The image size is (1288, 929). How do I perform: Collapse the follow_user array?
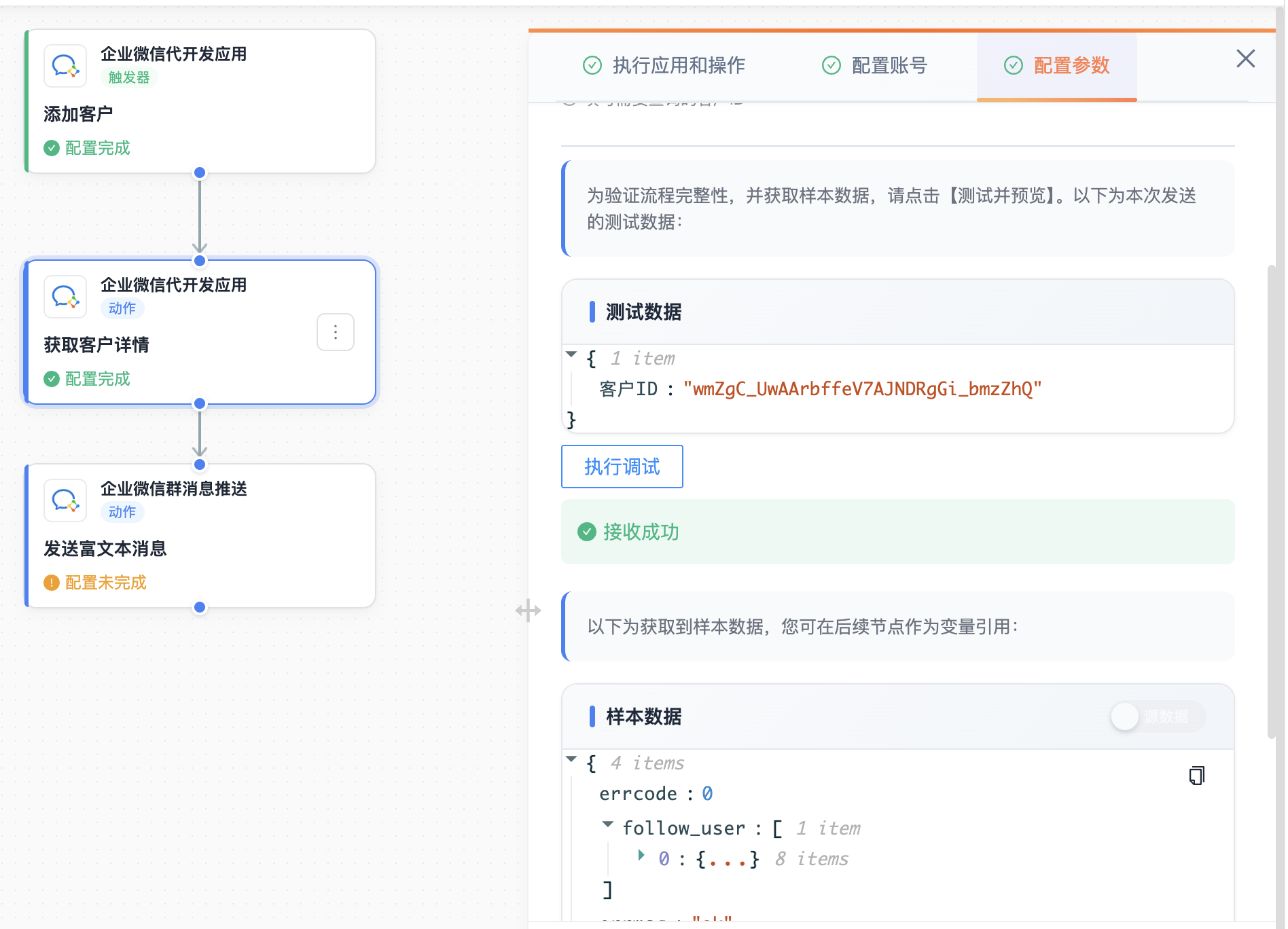(x=608, y=824)
